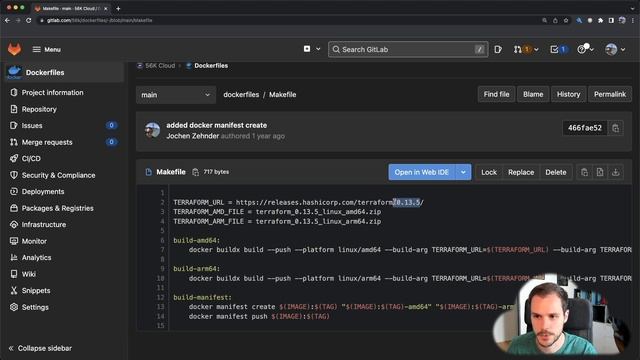Open raw file icon
This screenshot has width=640, height=360.
pos(600,172)
